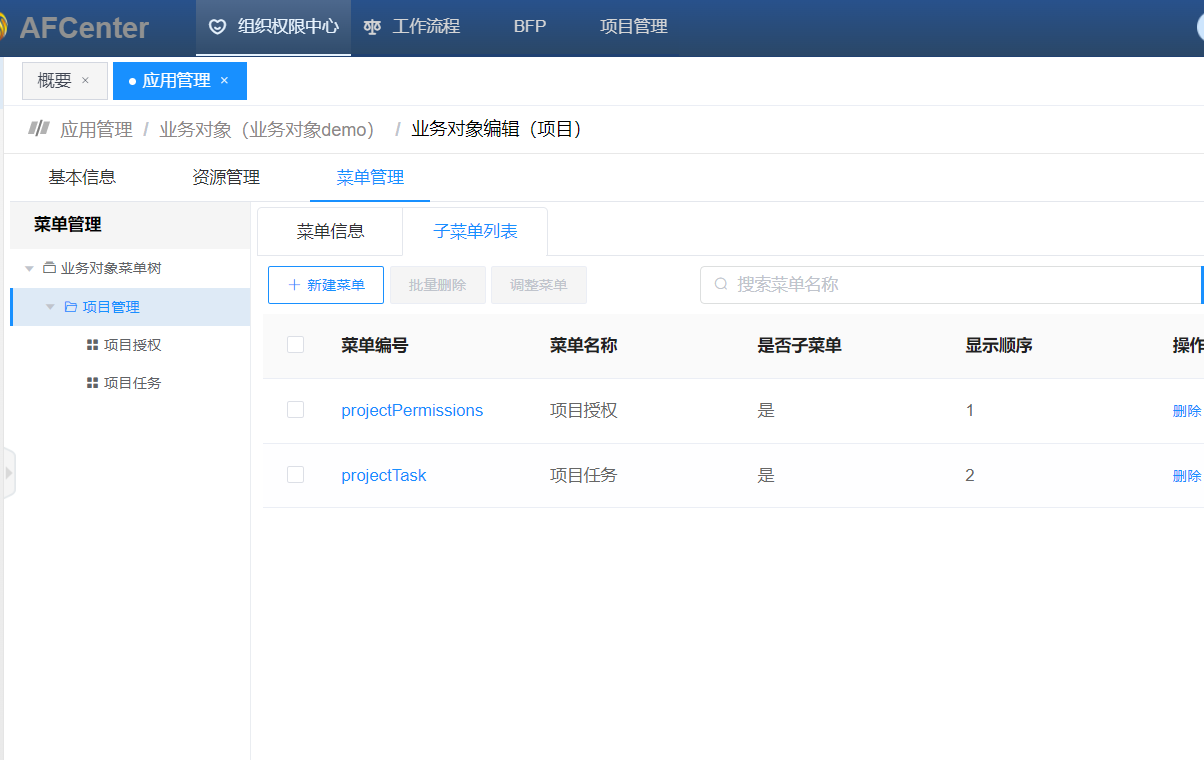
Task: Switch to the 菜单信息 tab
Action: [330, 232]
